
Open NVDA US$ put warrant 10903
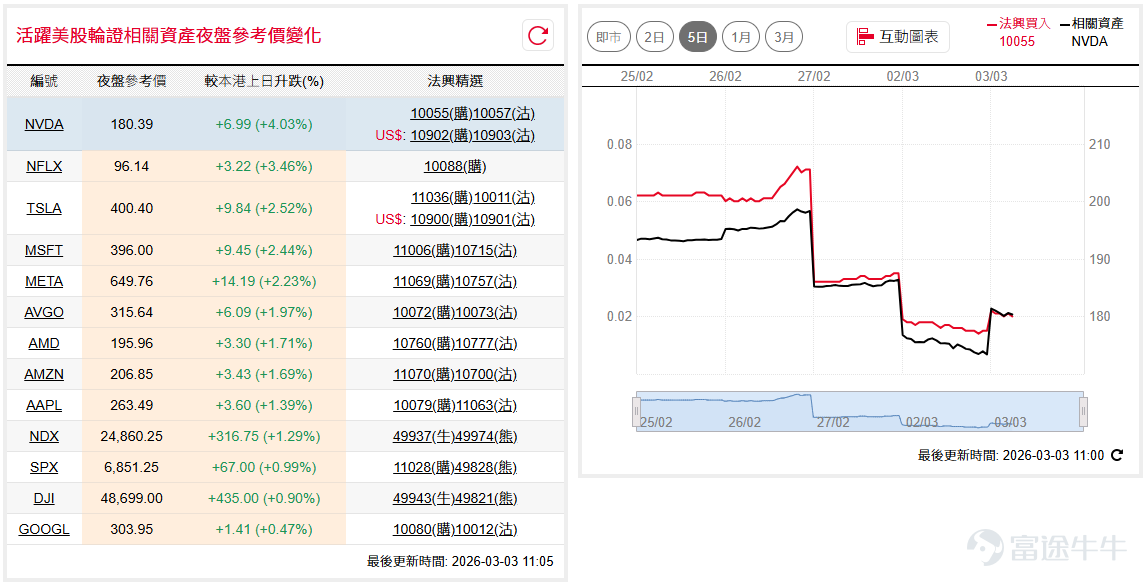(x=504, y=135)
